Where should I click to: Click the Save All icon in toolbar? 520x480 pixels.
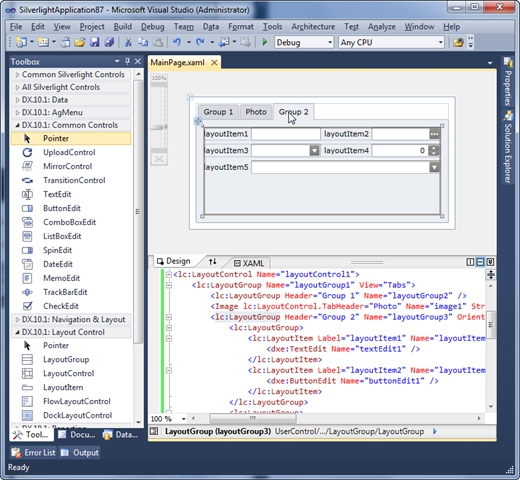click(109, 42)
